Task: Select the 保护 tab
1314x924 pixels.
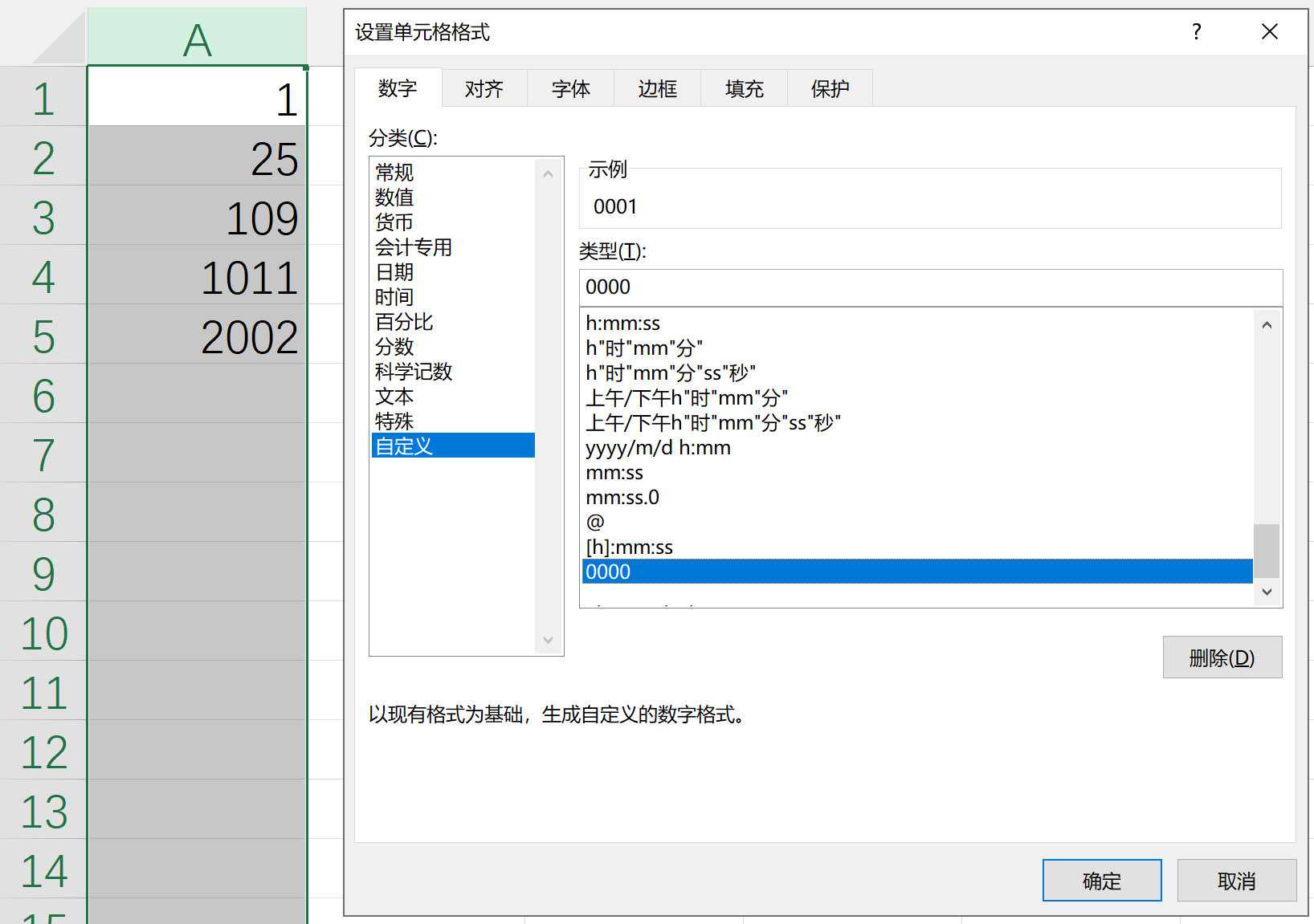Action: point(830,88)
